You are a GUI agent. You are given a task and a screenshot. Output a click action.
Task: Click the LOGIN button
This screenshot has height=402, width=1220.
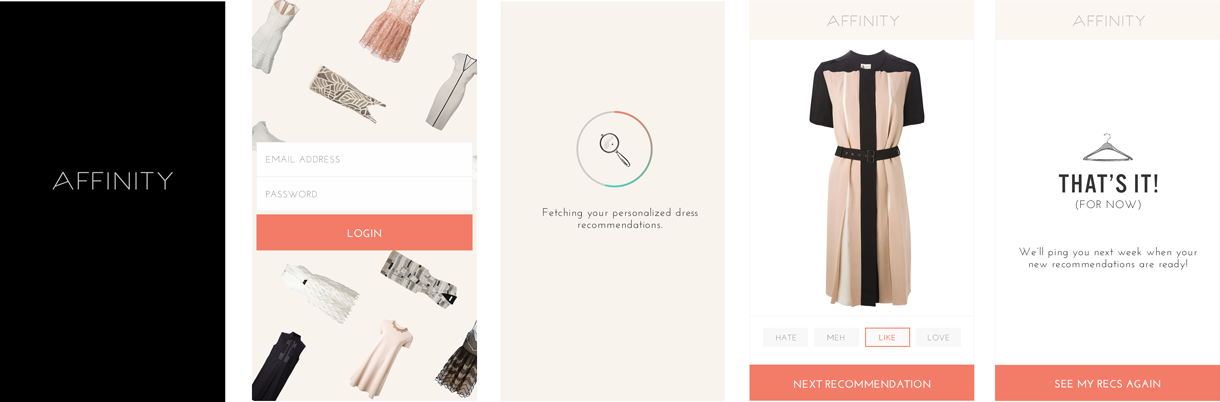[x=364, y=233]
